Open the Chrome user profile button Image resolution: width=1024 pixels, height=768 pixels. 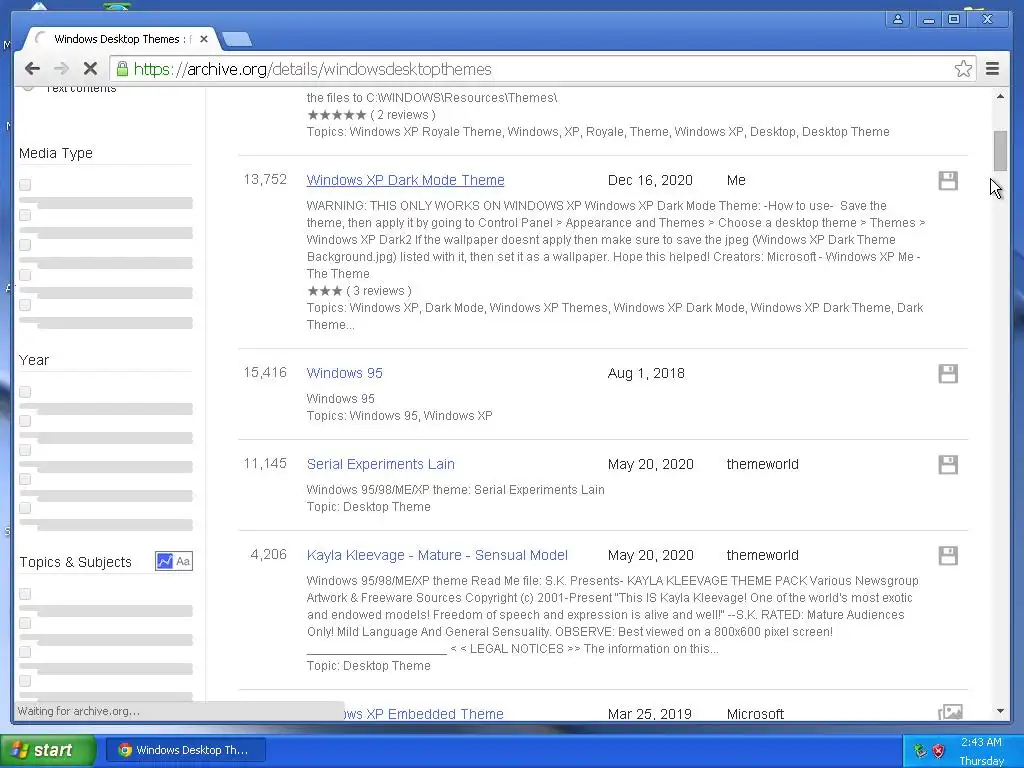pyautogui.click(x=898, y=20)
